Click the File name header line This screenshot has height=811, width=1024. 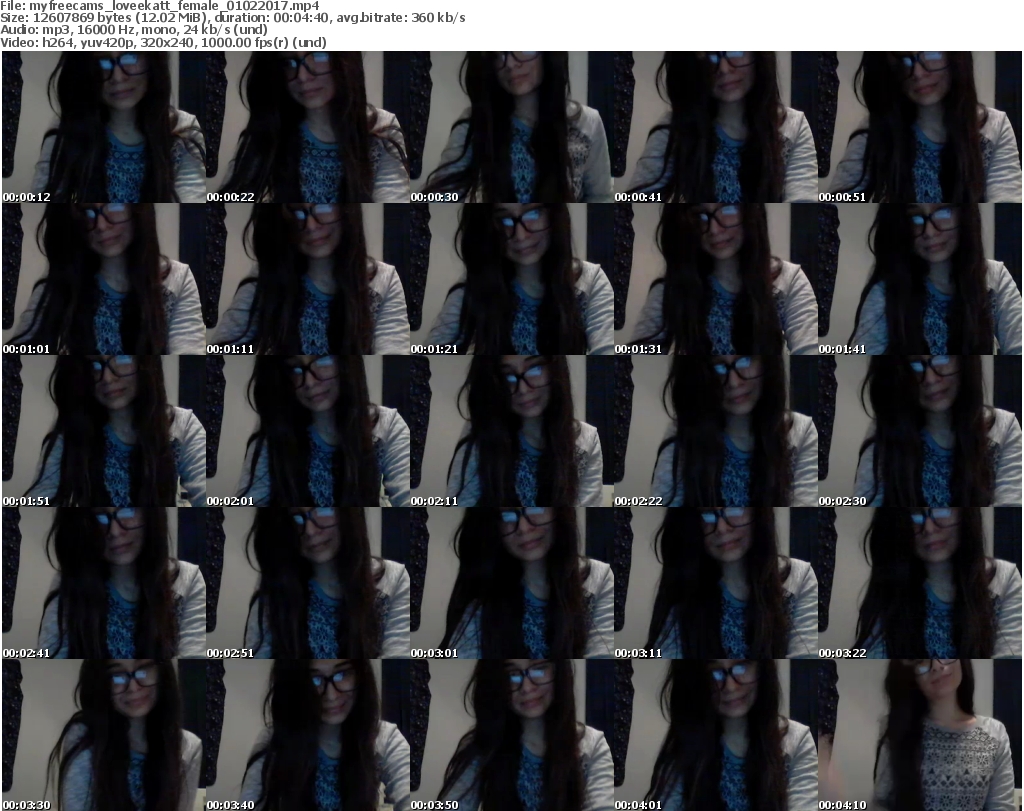tap(160, 6)
